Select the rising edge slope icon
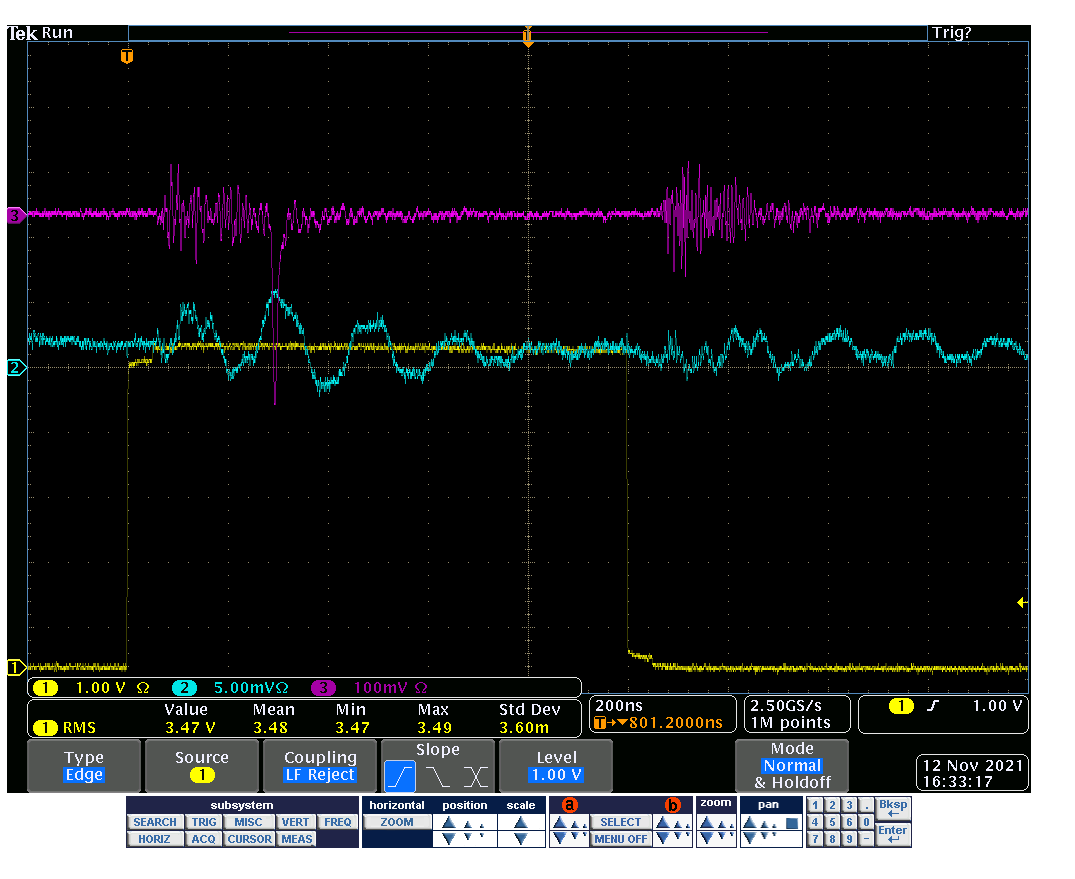Viewport: 1075px width, 879px height. pos(400,775)
